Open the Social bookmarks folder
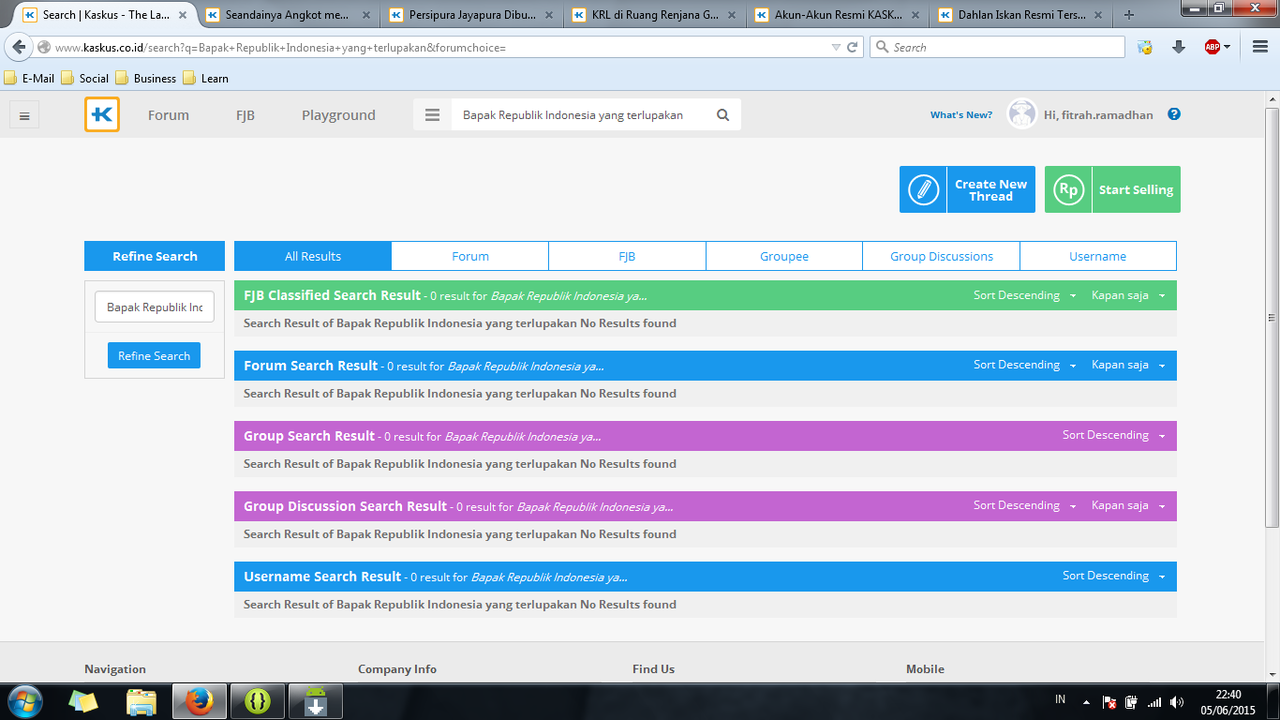 (85, 78)
